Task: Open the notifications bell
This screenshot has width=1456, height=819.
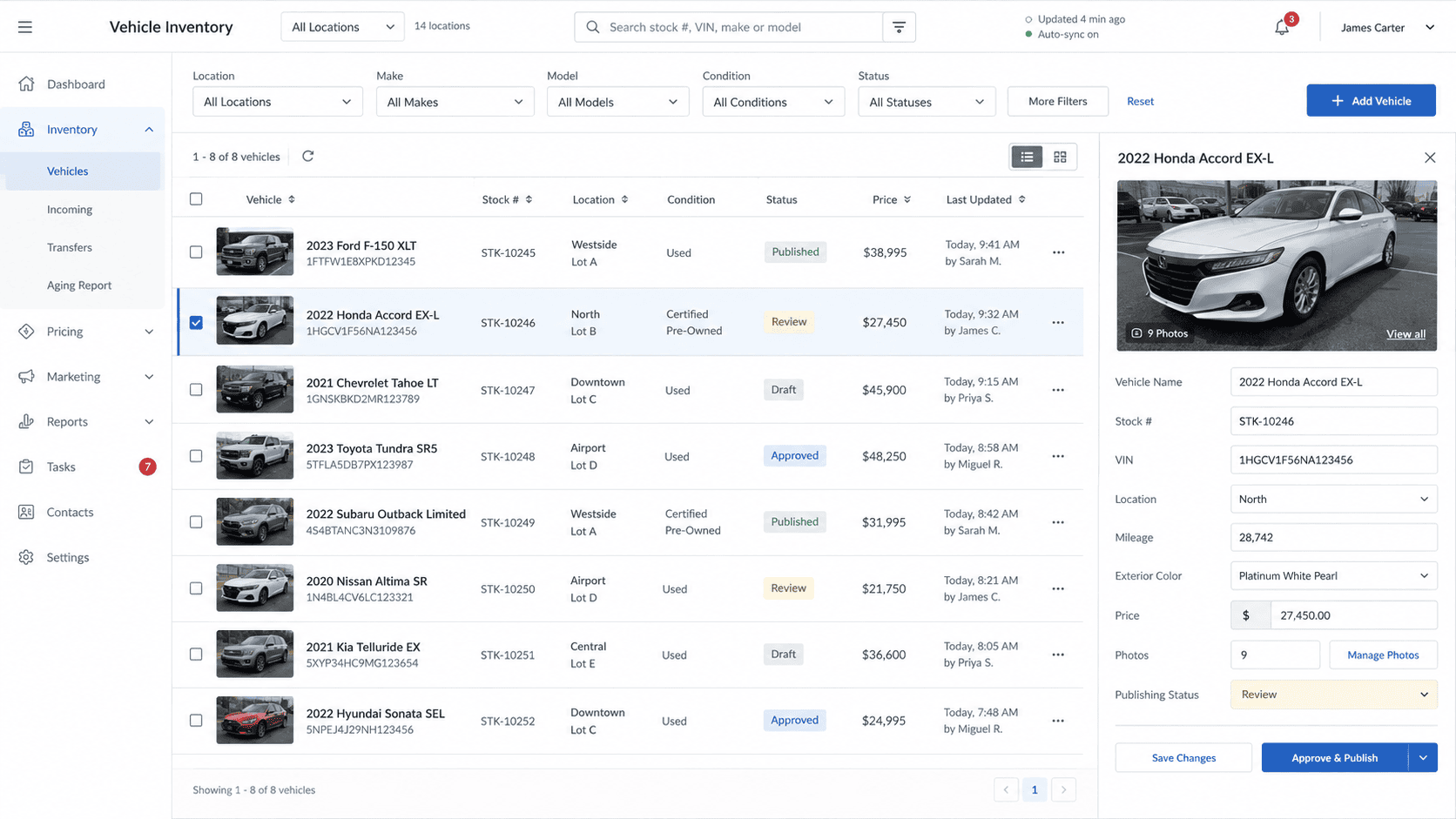Action: tap(1282, 27)
